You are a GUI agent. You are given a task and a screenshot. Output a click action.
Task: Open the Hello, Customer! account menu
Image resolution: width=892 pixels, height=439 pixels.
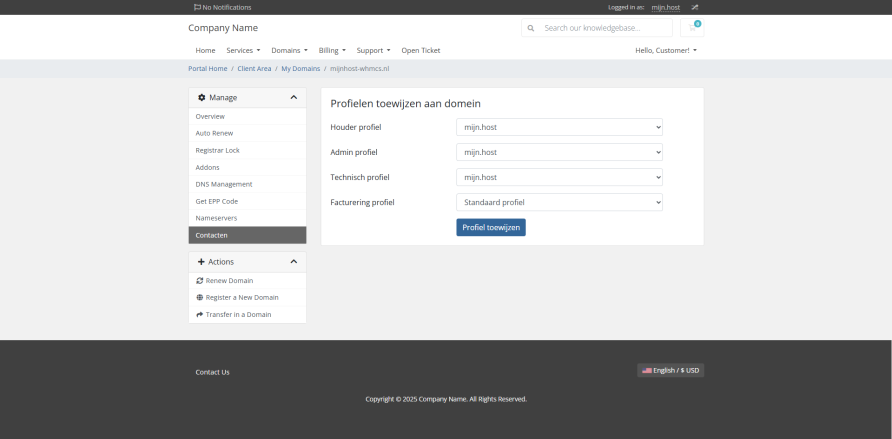click(x=666, y=50)
